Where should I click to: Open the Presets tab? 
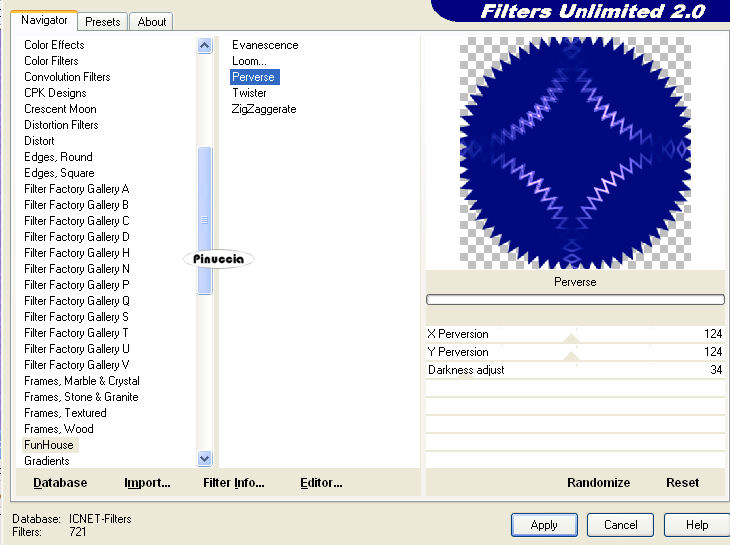click(x=102, y=22)
